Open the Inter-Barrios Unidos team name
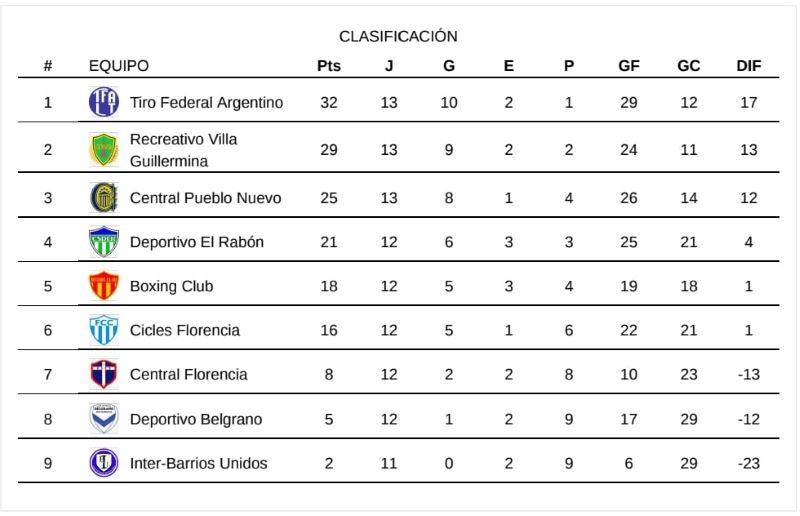This screenshot has width=800, height=516. click(198, 463)
